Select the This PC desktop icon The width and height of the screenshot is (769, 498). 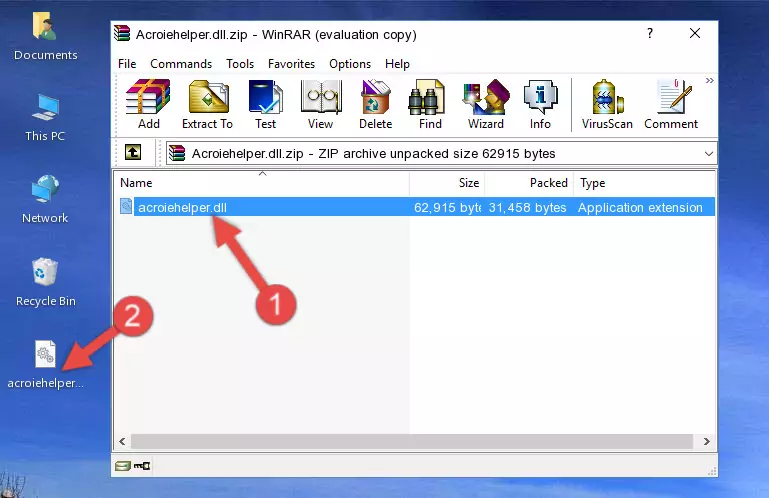[x=45, y=118]
